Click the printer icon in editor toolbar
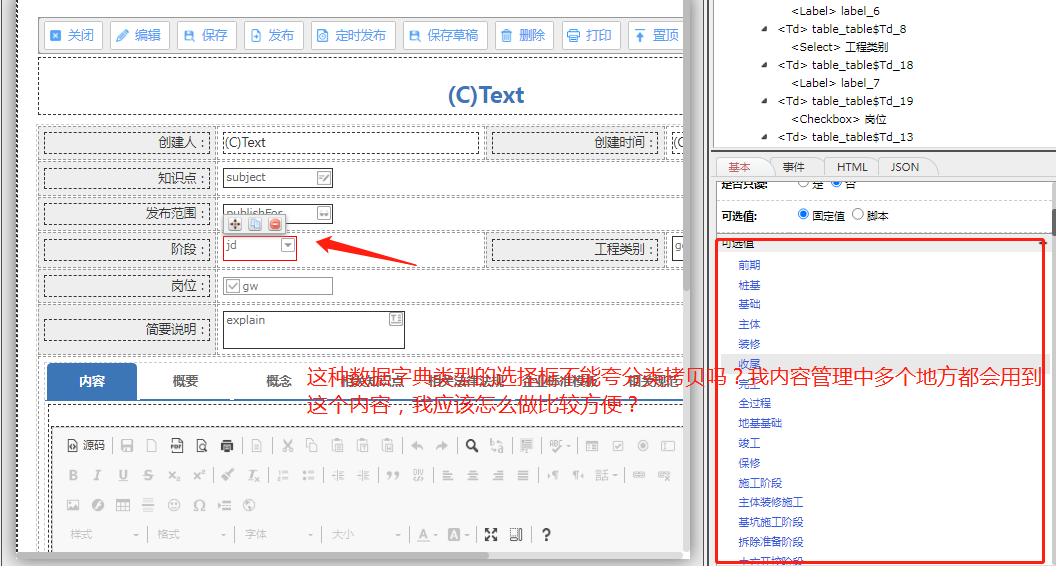Viewport: 1056px width, 566px height. (227, 445)
